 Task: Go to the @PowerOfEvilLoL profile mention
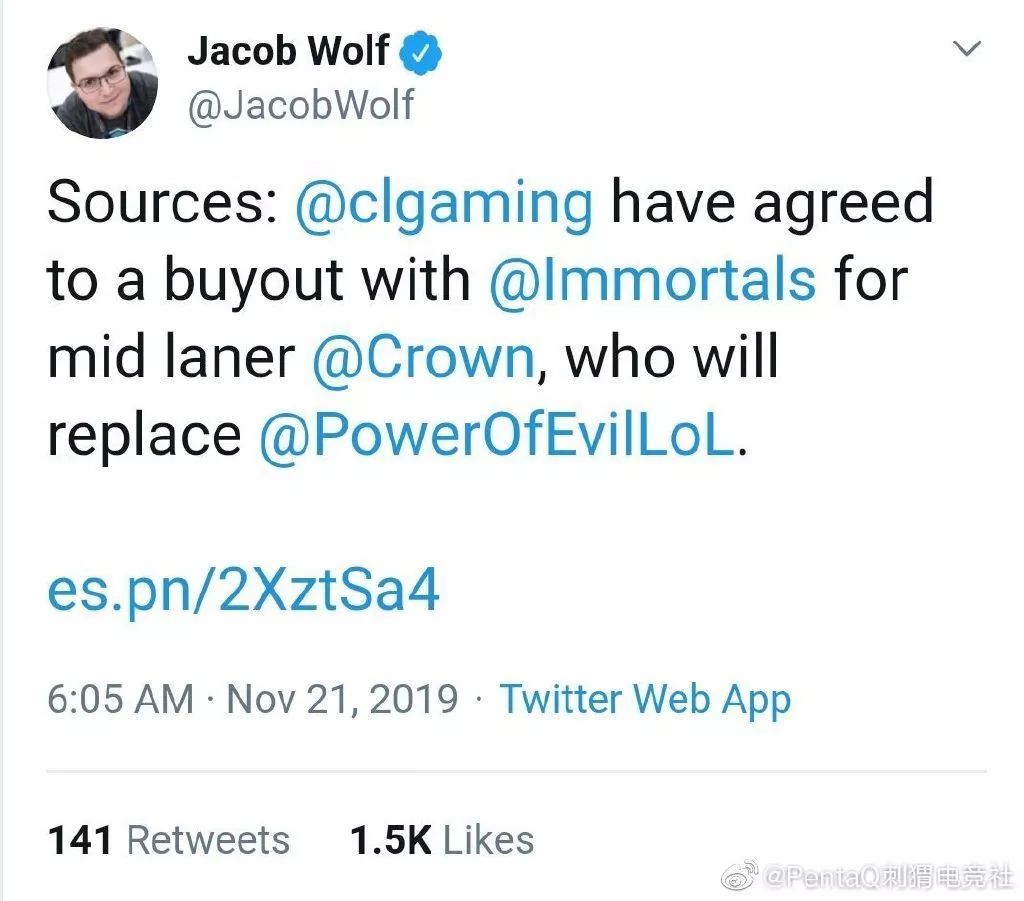[x=496, y=434]
